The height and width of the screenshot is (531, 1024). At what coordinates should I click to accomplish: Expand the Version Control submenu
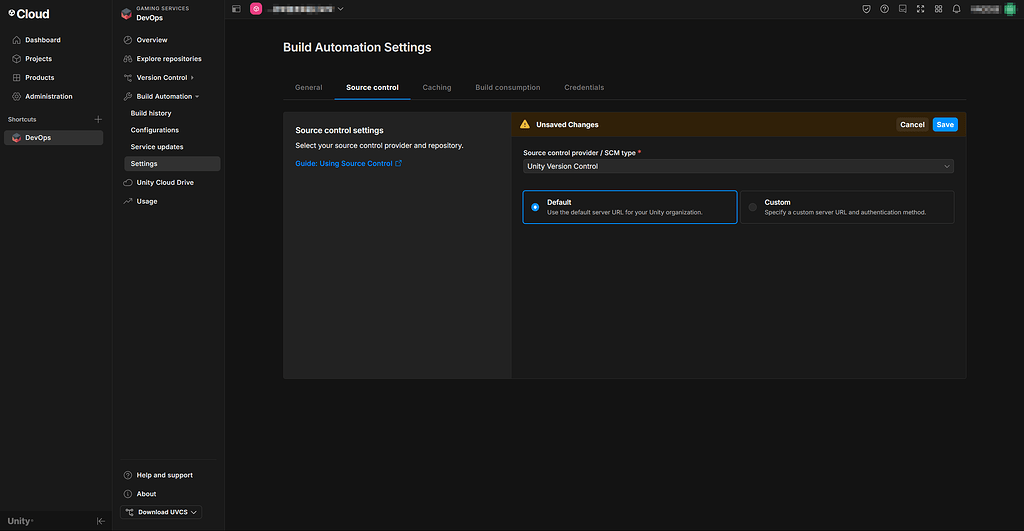tap(192, 78)
